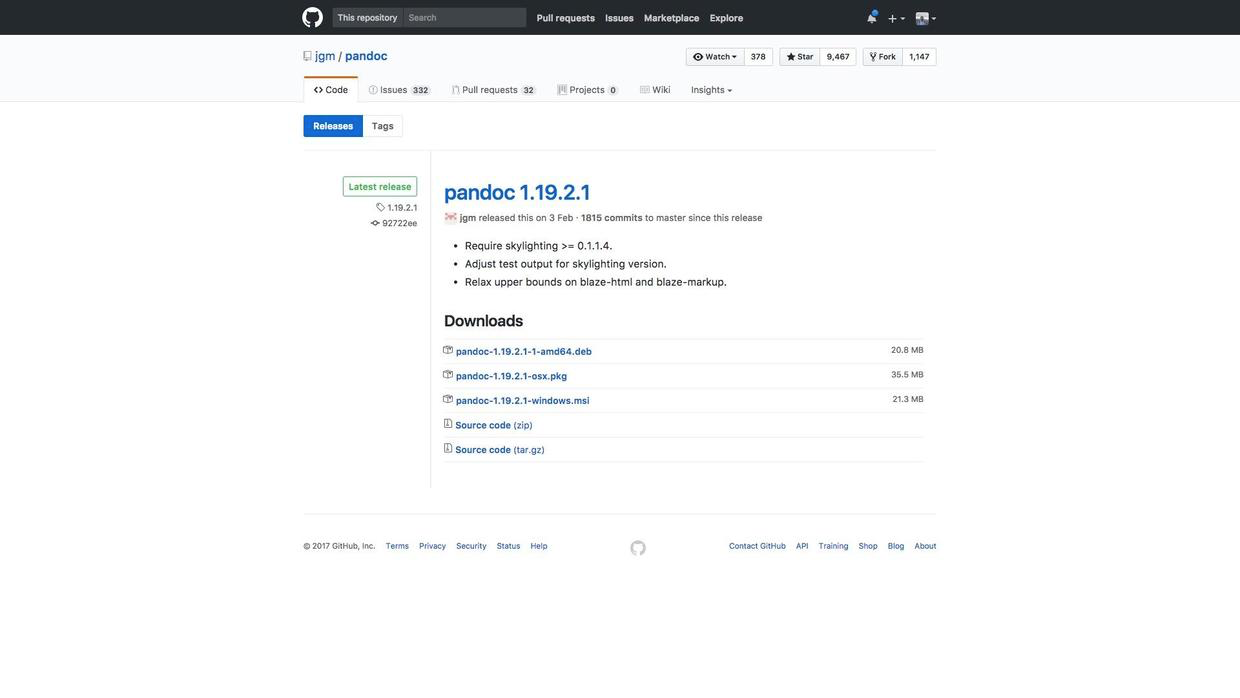View the 378 watchers count
The image size is (1240, 698).
point(758,57)
